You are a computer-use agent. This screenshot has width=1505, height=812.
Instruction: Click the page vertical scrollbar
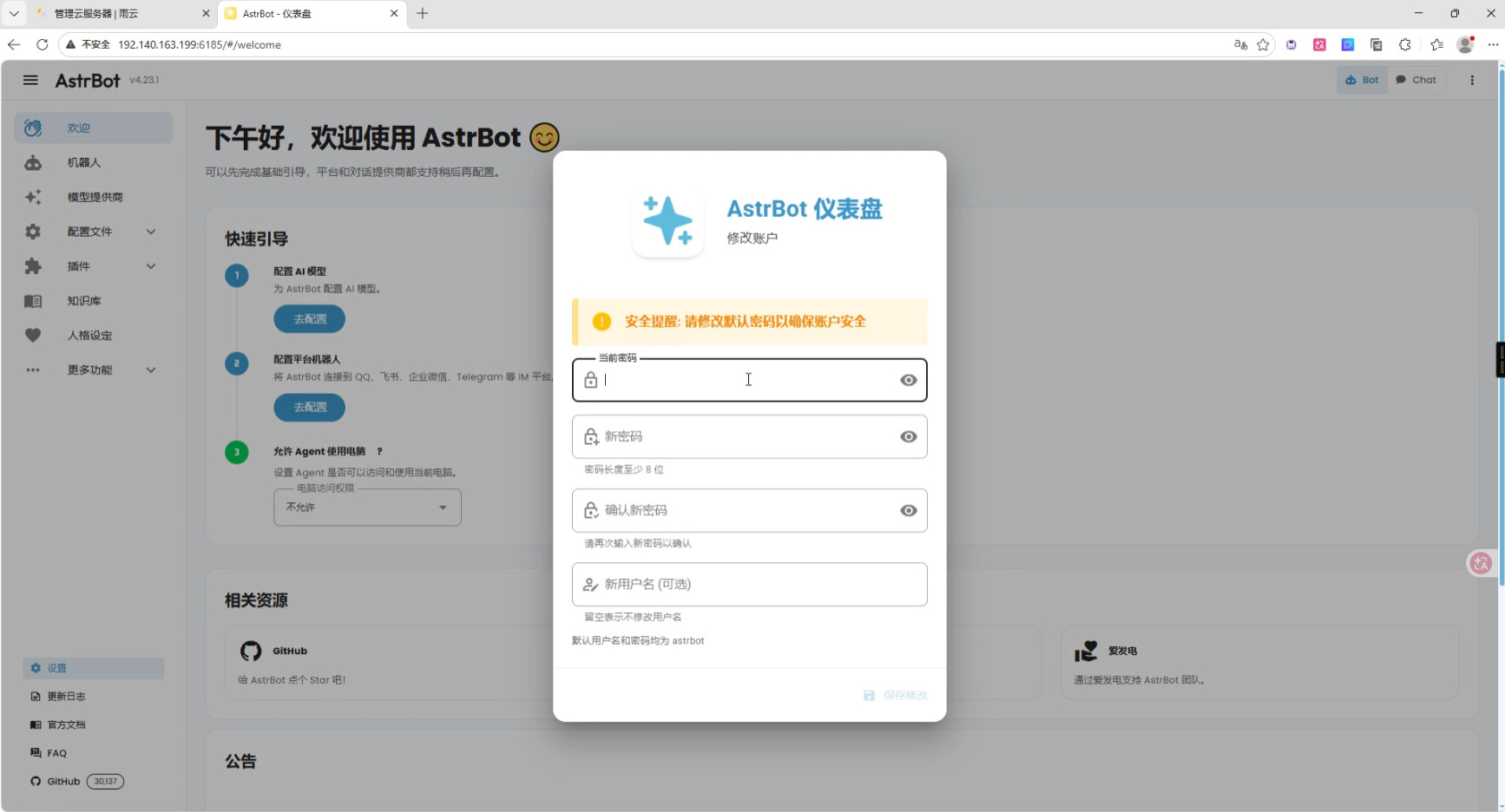[x=1500, y=347]
